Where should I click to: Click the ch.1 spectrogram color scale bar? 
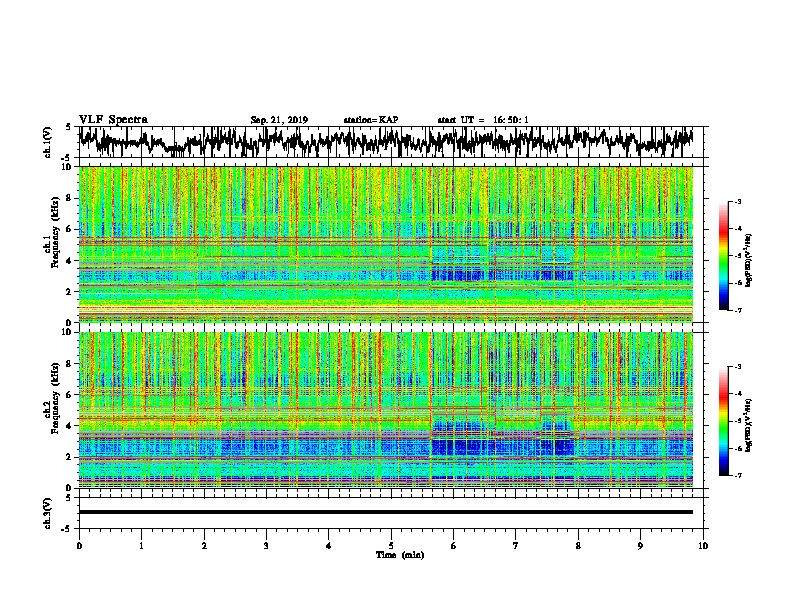724,256
